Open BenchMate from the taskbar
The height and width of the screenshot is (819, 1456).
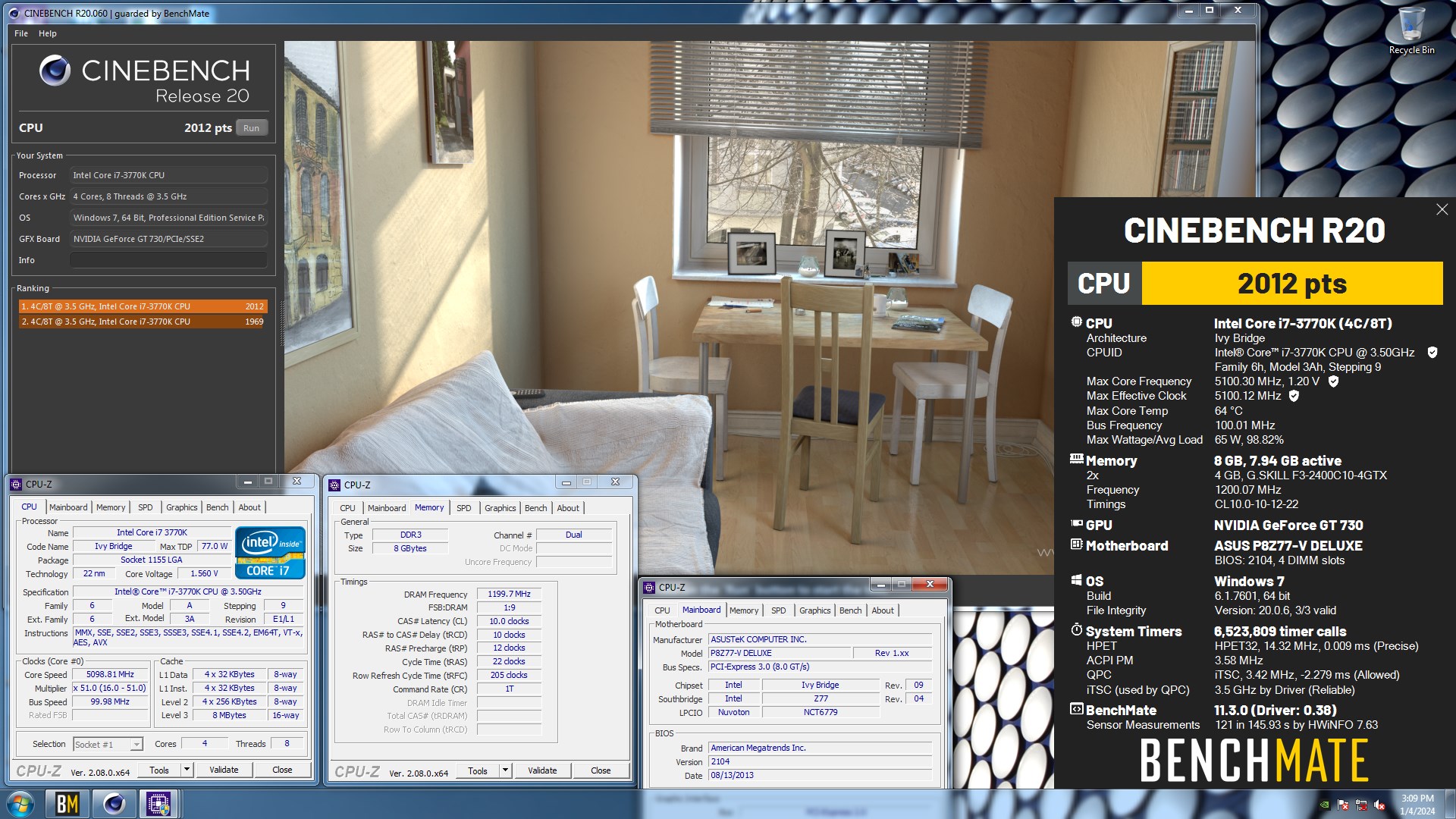click(x=67, y=804)
